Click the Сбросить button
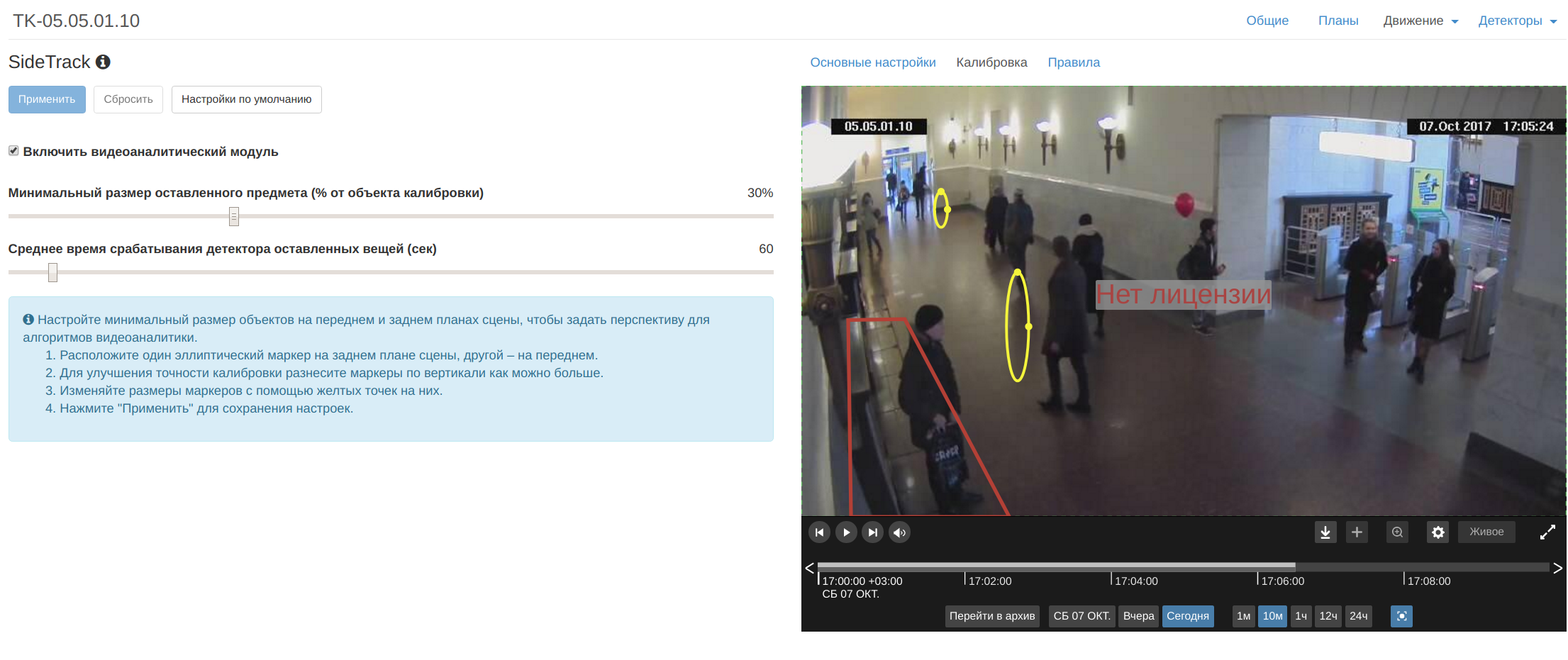The width and height of the screenshot is (1568, 660). pyautogui.click(x=128, y=99)
